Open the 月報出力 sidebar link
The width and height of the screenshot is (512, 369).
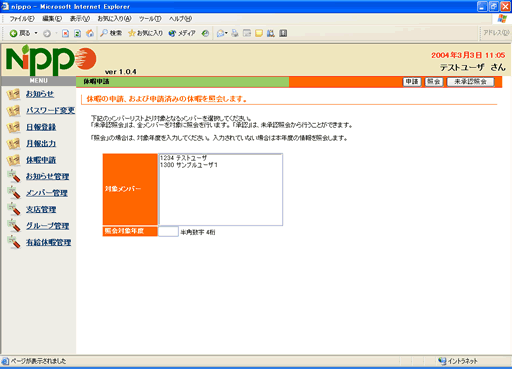pos(41,143)
